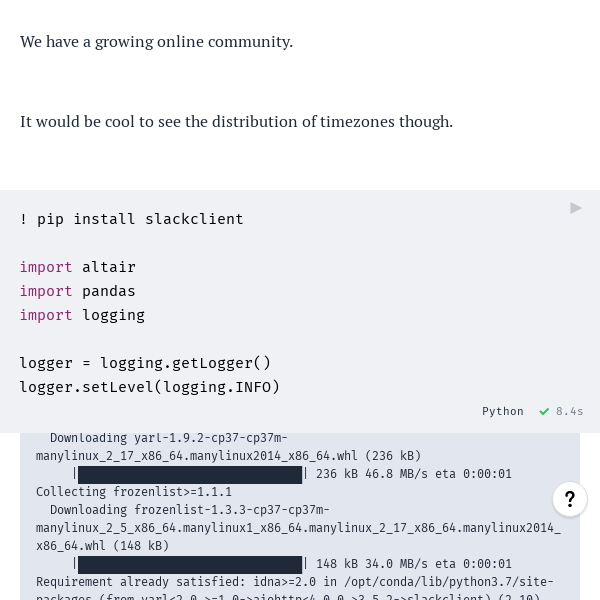Click the frozenlist download progress bar
600x600 pixels.
point(190,564)
